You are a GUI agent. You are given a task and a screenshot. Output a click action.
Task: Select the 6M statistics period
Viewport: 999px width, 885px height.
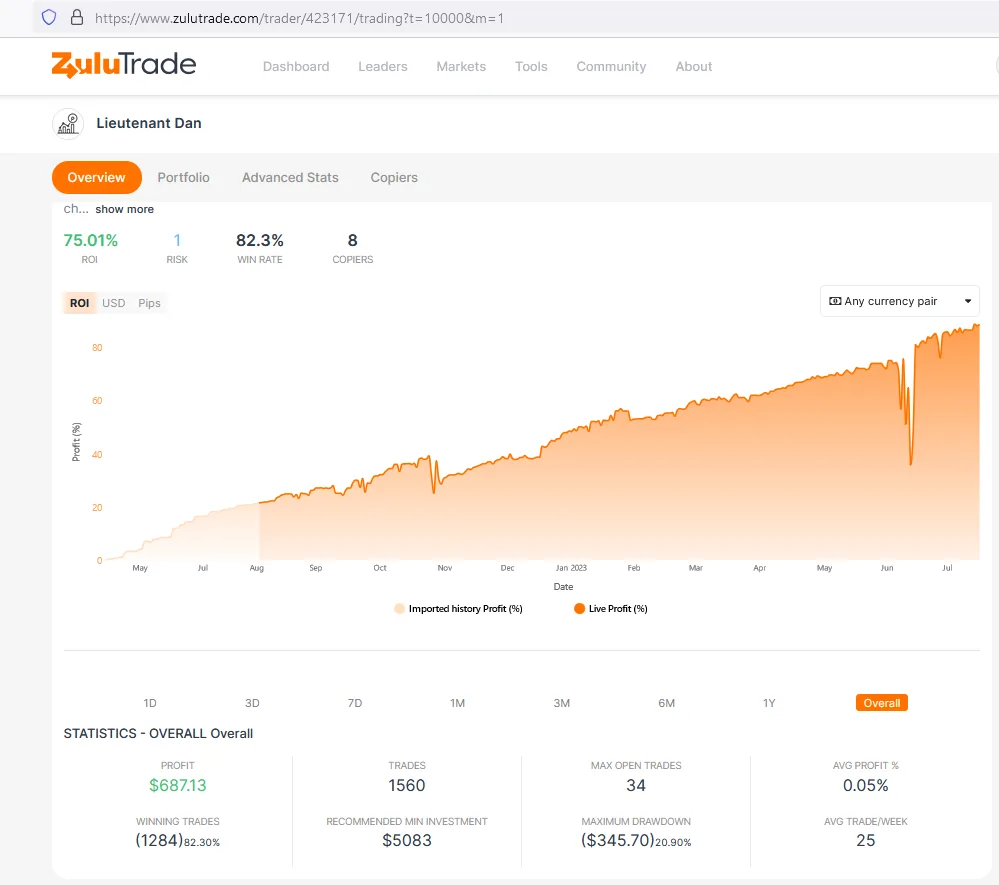(x=666, y=703)
